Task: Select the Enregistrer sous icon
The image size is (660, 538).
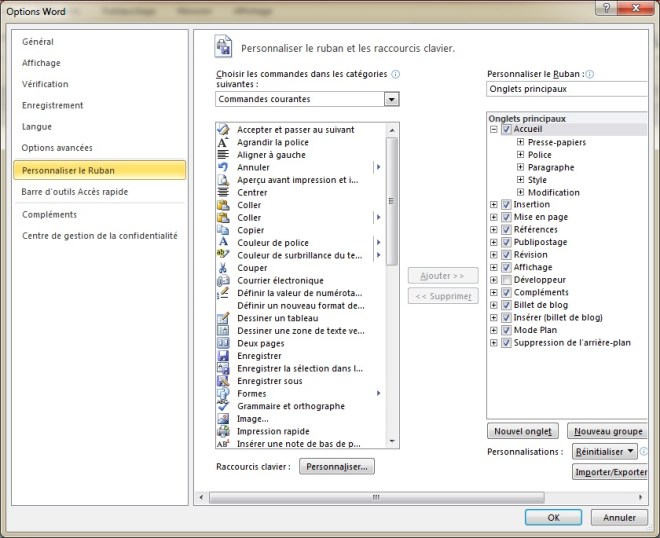Action: coord(223,381)
